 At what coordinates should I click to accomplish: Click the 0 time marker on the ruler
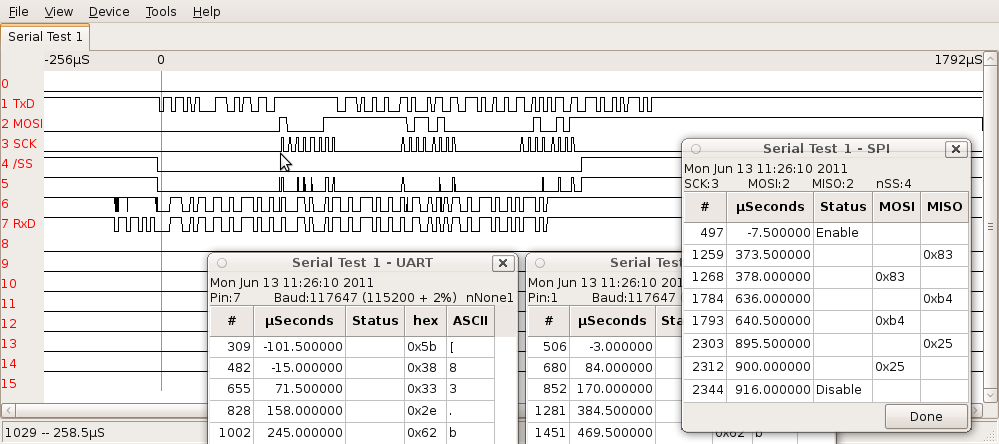(161, 61)
